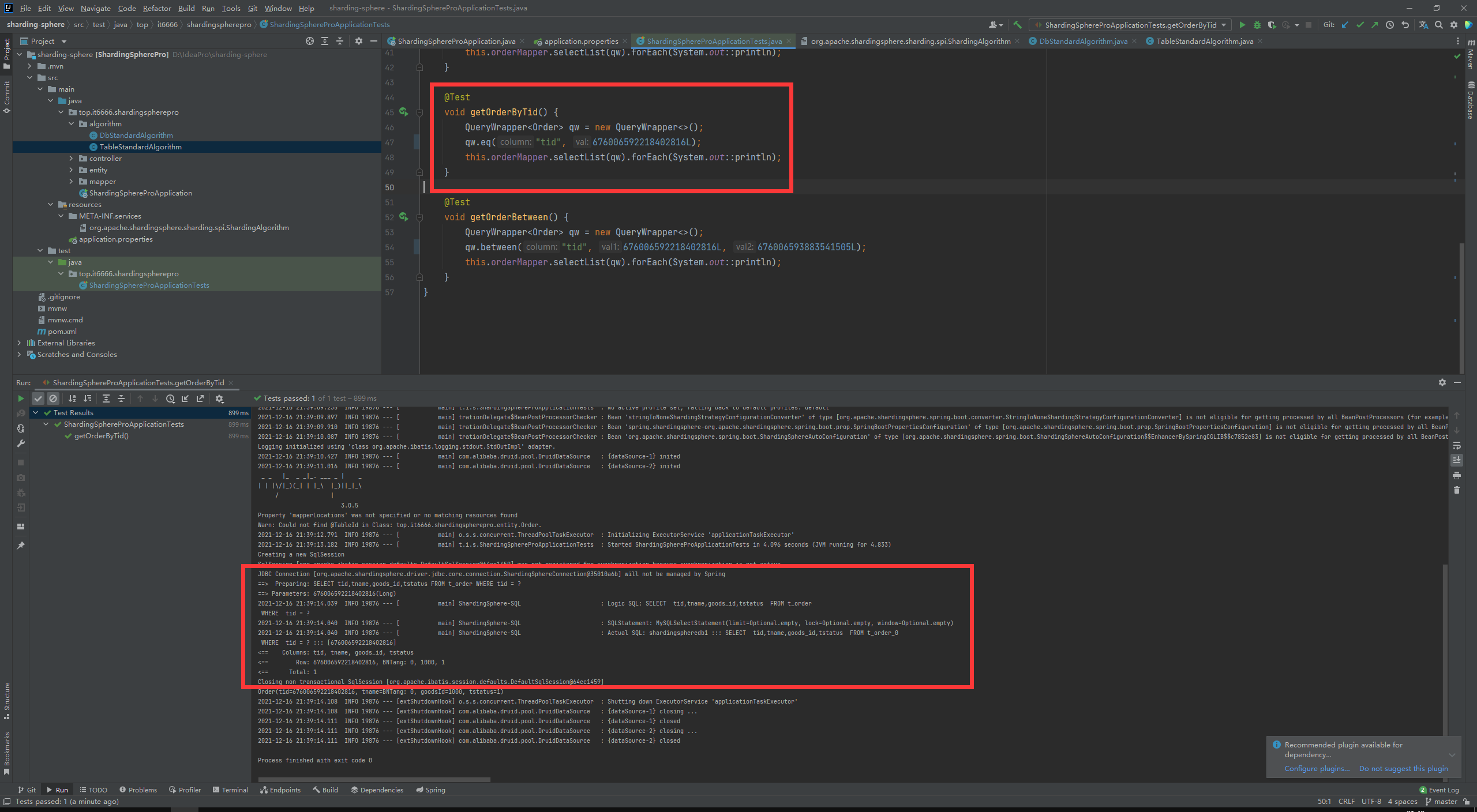Viewport: 1477px width, 812px height.
Task: Click the Do not suggest this plugin link
Action: [x=1405, y=769]
